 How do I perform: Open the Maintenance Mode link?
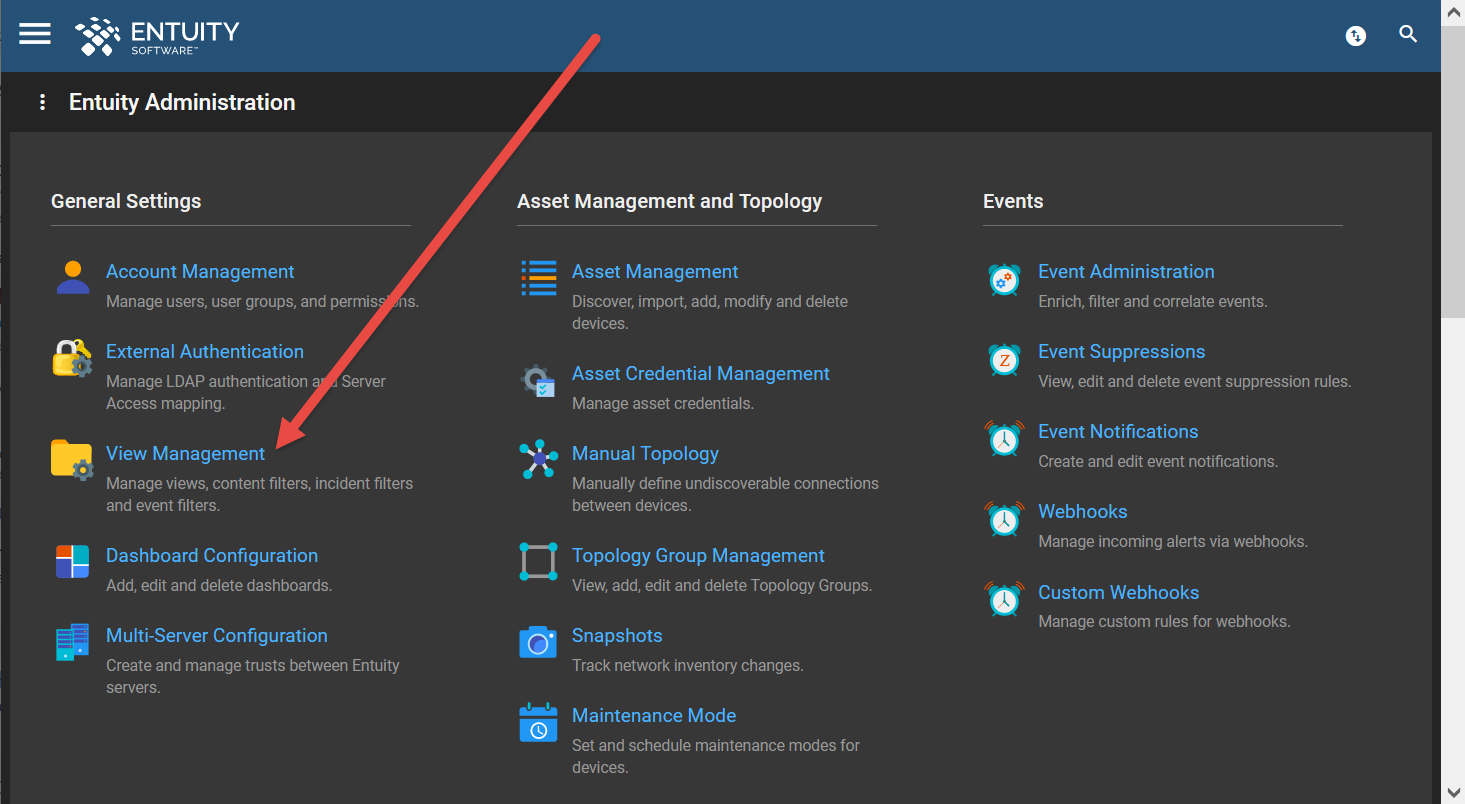point(654,716)
